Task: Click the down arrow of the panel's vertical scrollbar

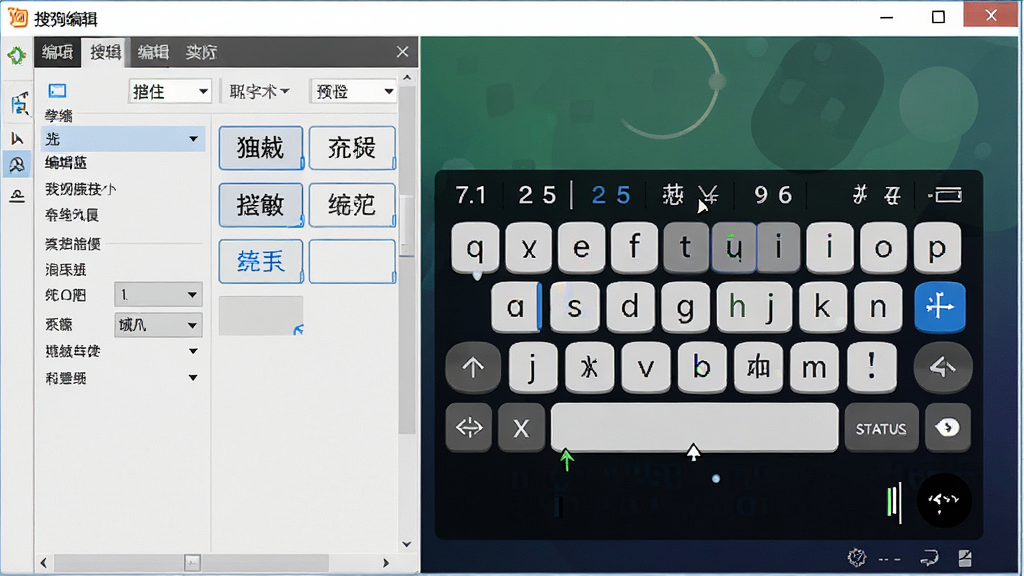Action: click(x=407, y=544)
